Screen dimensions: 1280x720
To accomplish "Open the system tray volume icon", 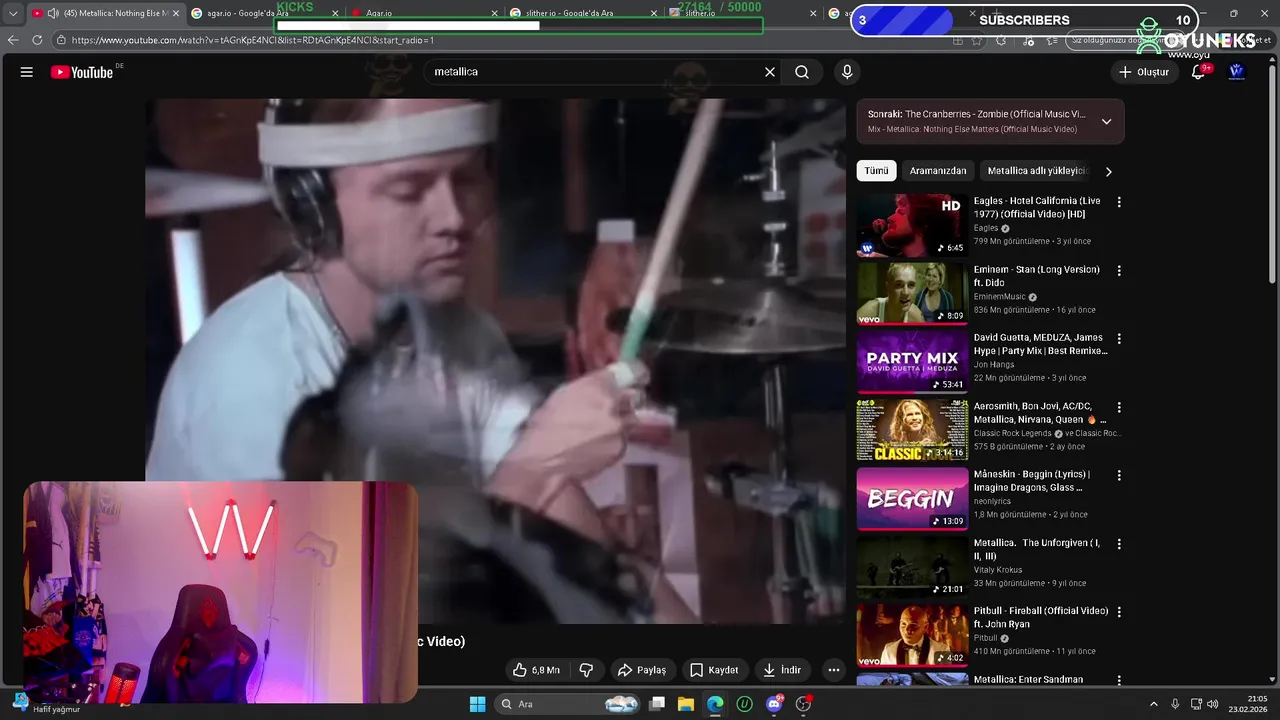I will click(1212, 704).
